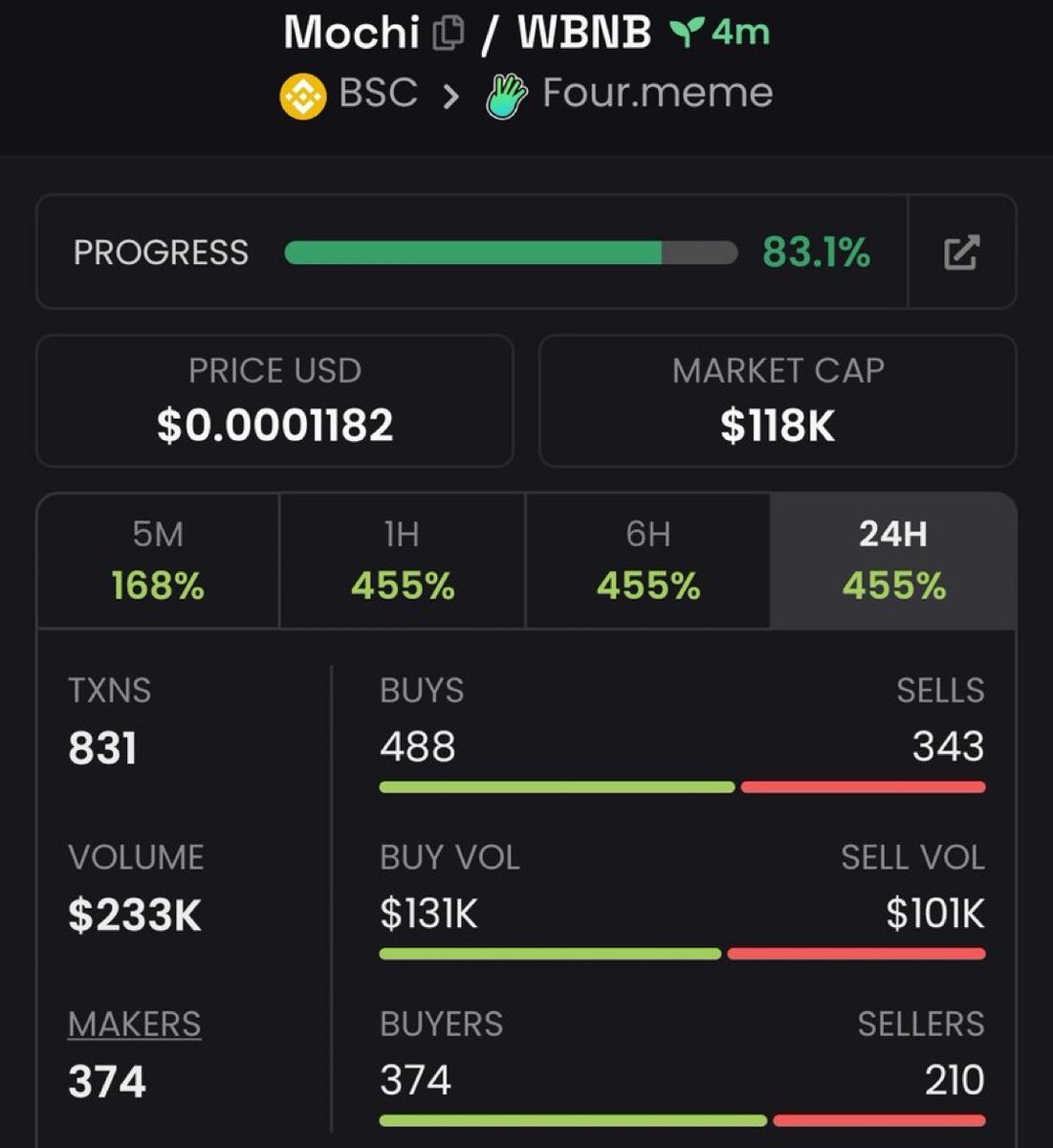Screen dimensions: 1053x1148
Task: Click the BSC chain logo icon
Action: 303,96
